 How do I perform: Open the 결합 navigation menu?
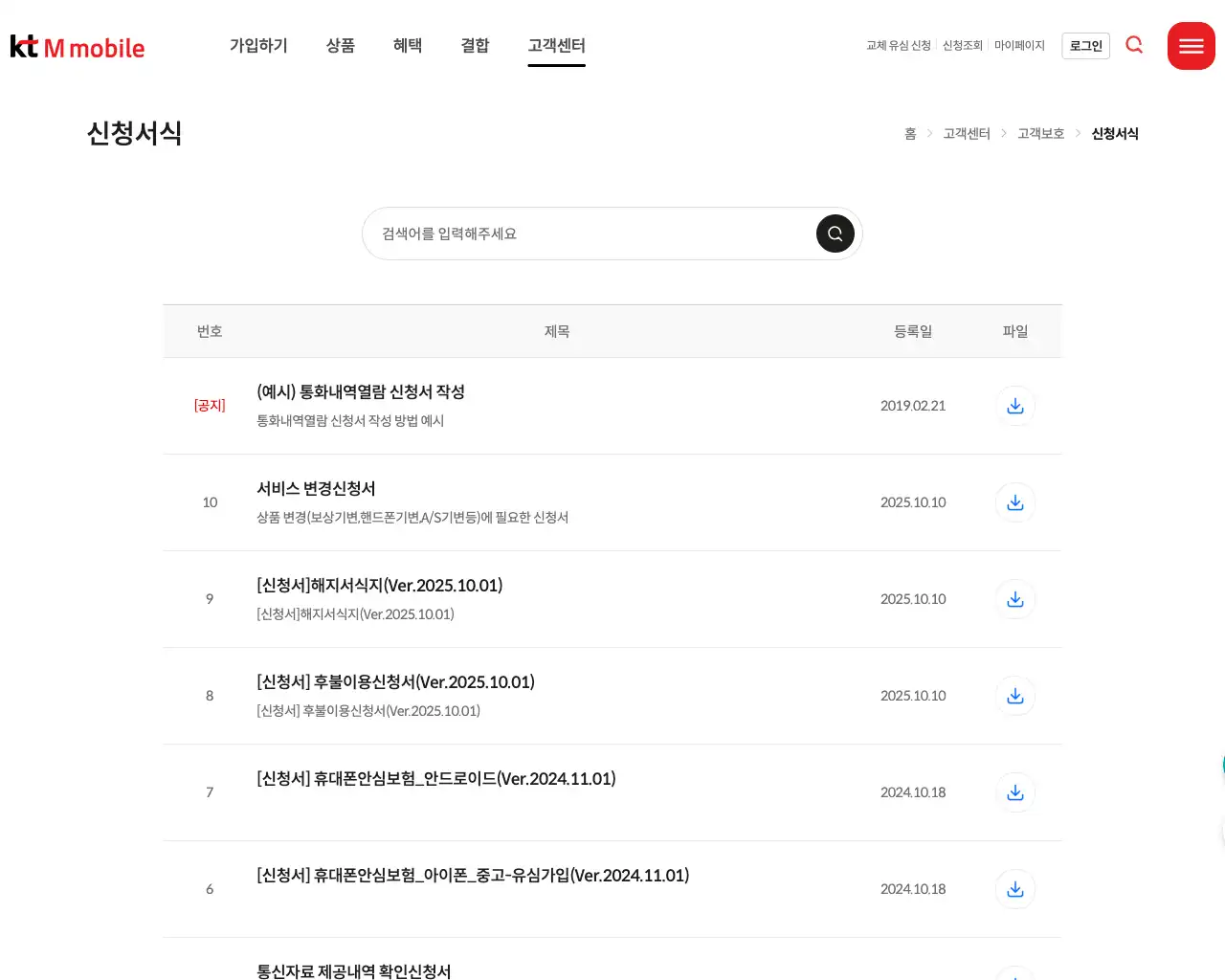(475, 45)
